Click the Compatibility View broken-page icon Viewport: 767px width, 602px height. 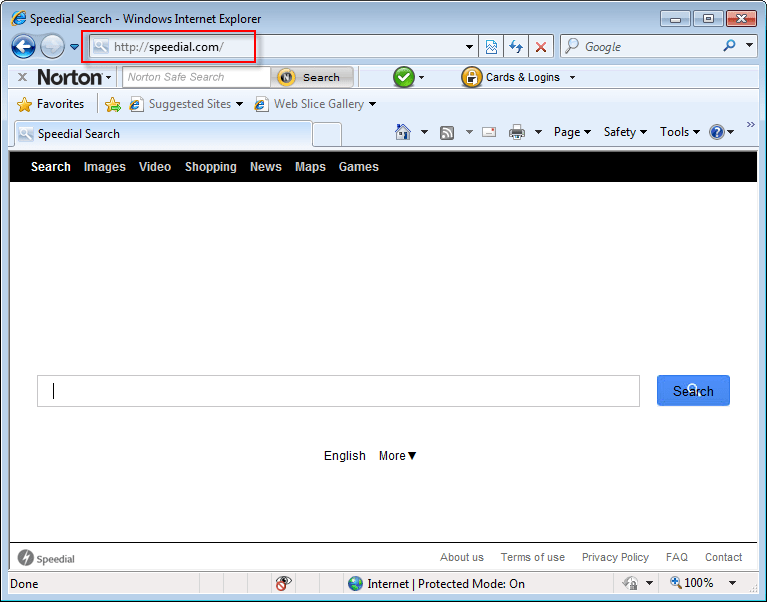click(x=491, y=47)
